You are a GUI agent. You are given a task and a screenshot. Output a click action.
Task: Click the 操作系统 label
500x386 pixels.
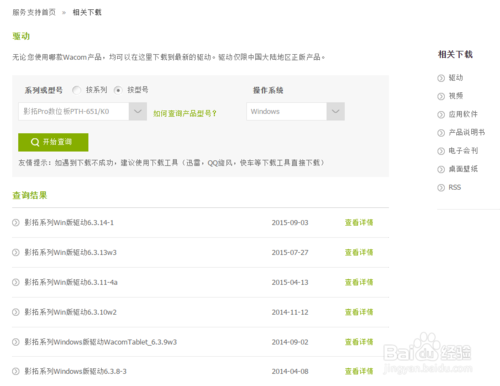tap(268, 90)
